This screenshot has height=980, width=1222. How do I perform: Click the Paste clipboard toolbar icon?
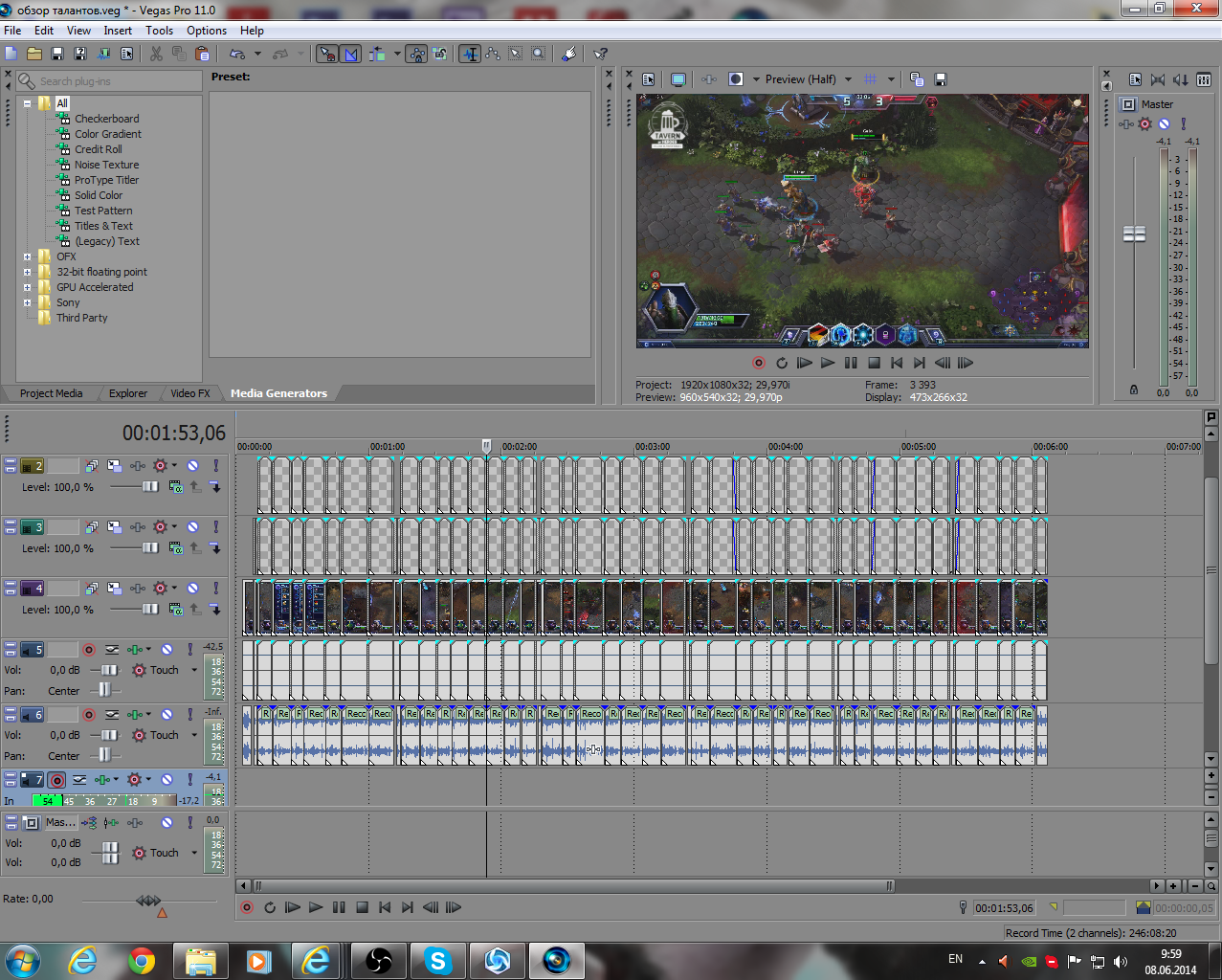202,54
